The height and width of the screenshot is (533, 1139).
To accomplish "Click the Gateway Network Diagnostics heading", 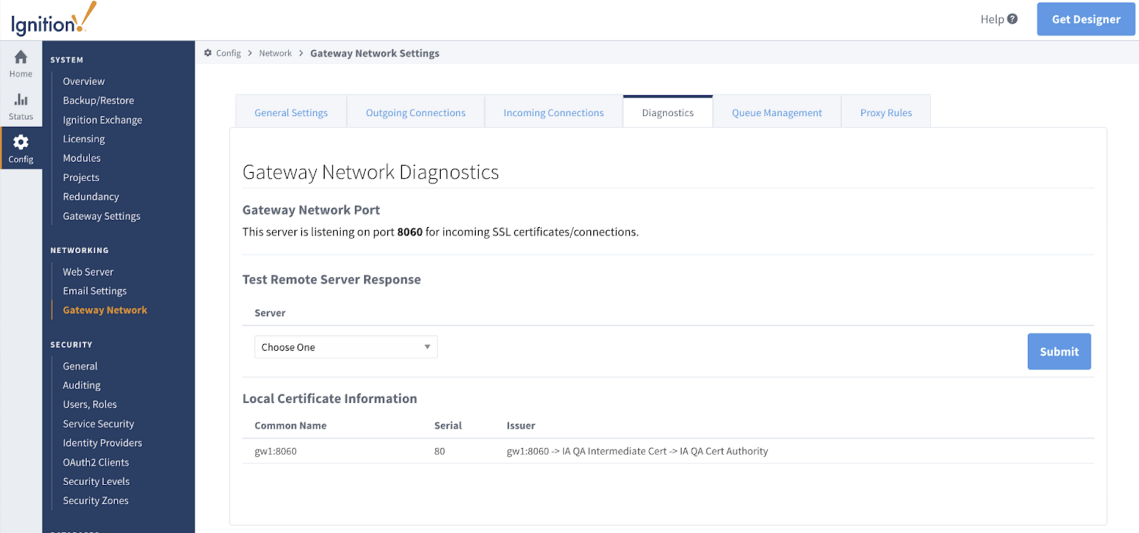I will 370,172.
